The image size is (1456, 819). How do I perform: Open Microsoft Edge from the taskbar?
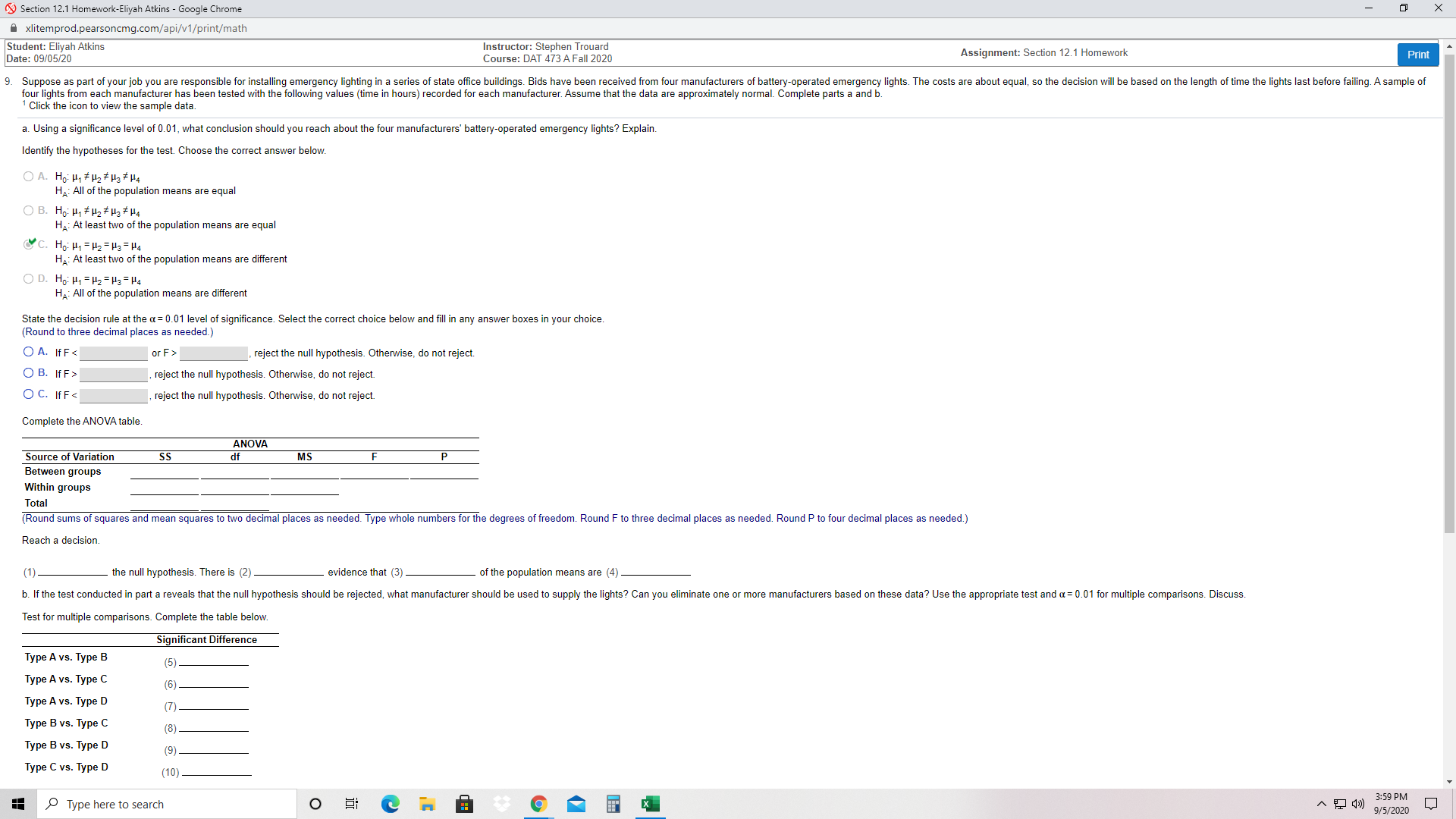coord(390,804)
